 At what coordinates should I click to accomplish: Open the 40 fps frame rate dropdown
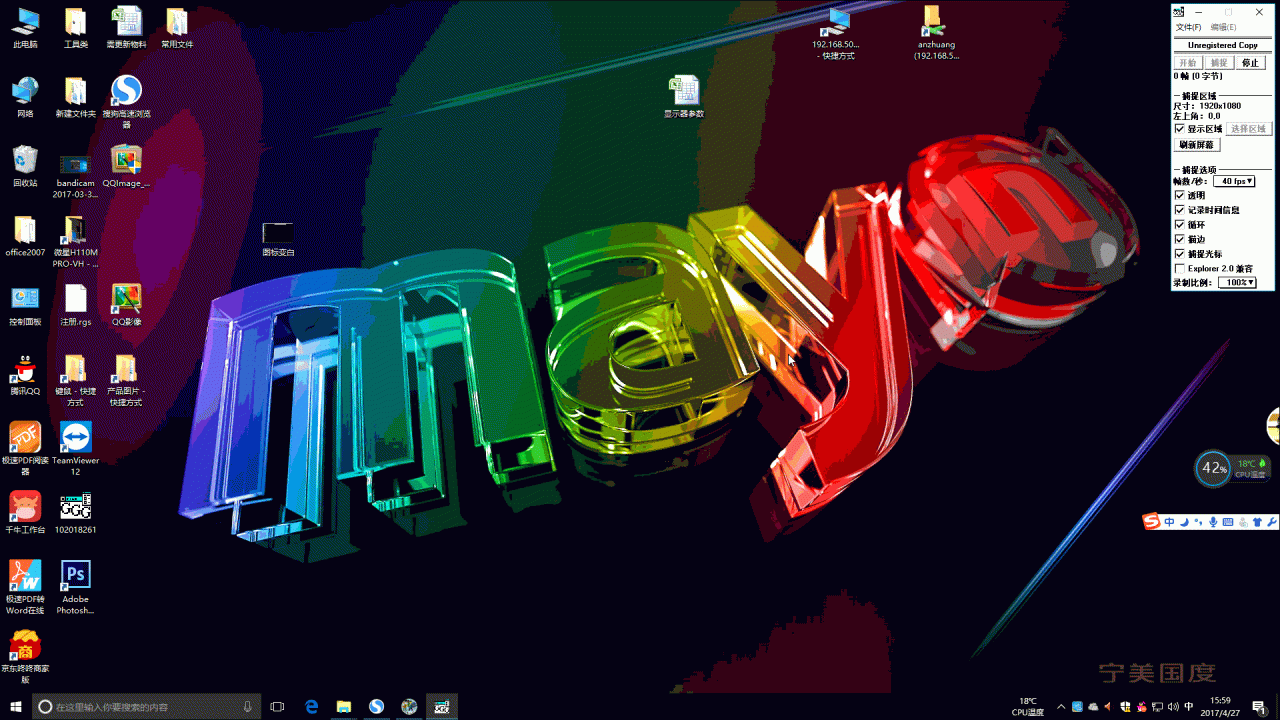tap(1234, 181)
